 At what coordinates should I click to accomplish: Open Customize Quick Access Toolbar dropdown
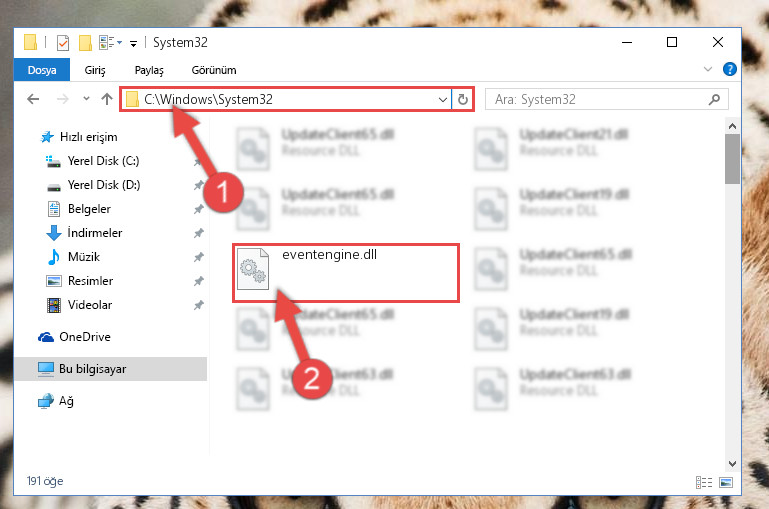(133, 44)
